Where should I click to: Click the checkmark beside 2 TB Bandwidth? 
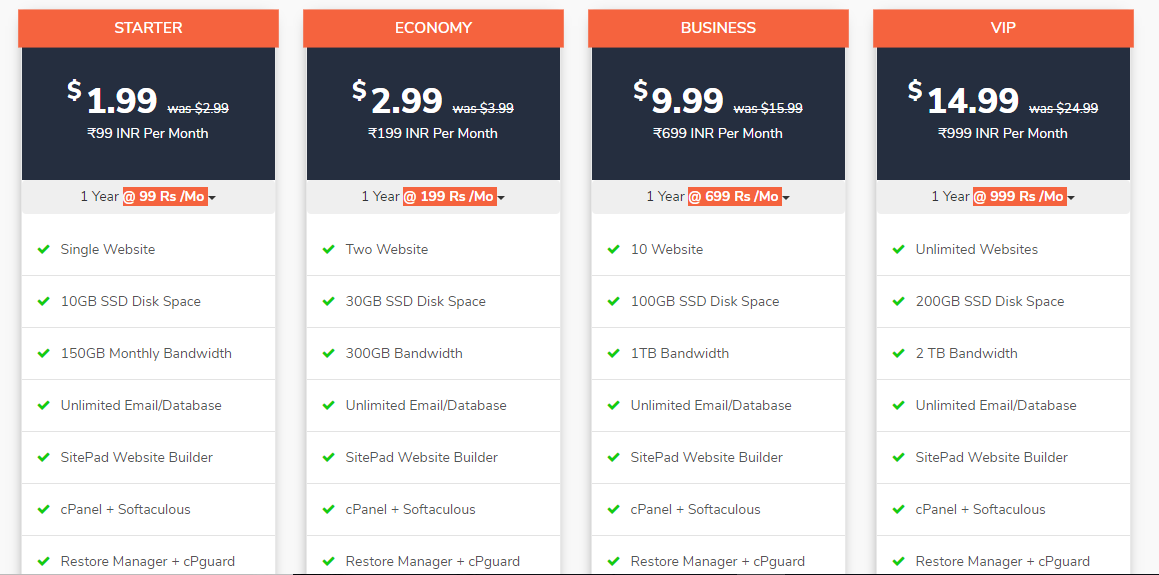899,353
